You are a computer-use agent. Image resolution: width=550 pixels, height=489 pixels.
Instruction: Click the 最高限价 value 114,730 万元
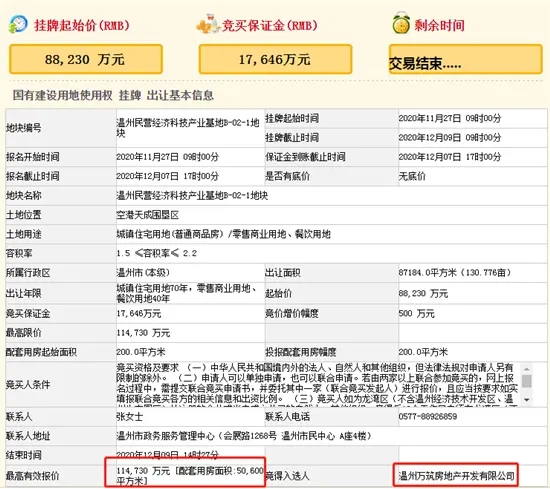[x=143, y=333]
